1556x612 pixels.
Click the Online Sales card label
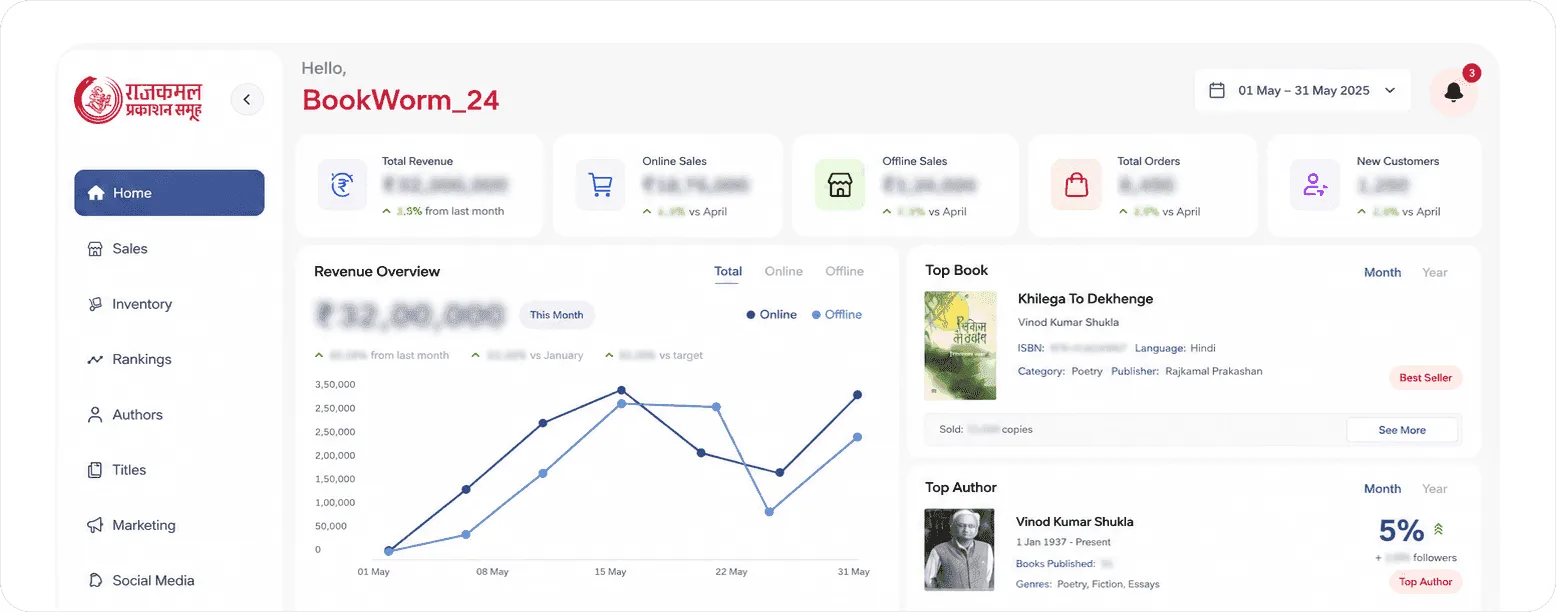pyautogui.click(x=674, y=161)
